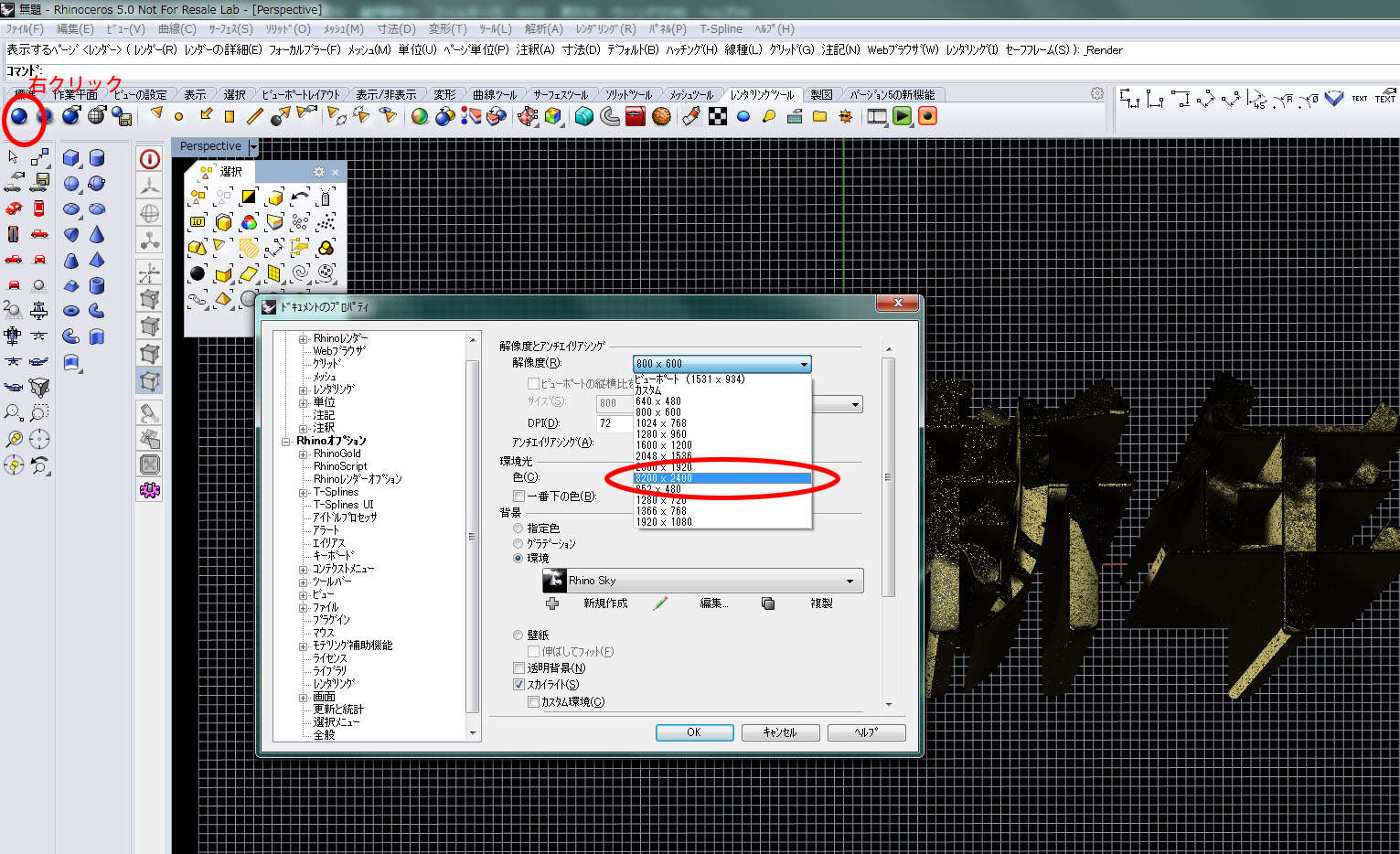This screenshot has height=854, width=1400.
Task: Open the Rhino Sky environment dropdown
Action: coord(702,581)
